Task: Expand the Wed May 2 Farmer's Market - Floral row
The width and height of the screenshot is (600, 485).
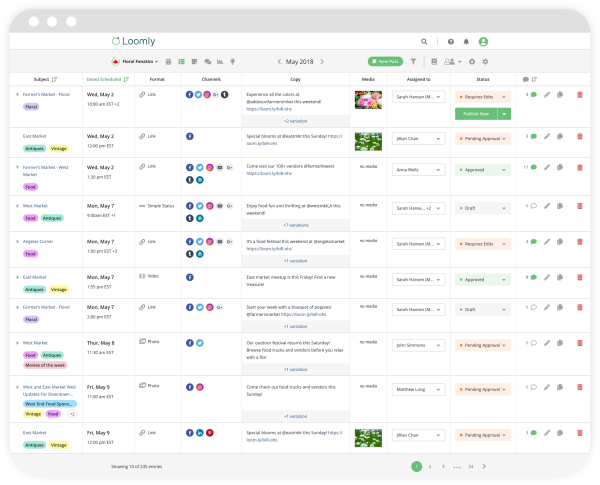Action: [18, 94]
